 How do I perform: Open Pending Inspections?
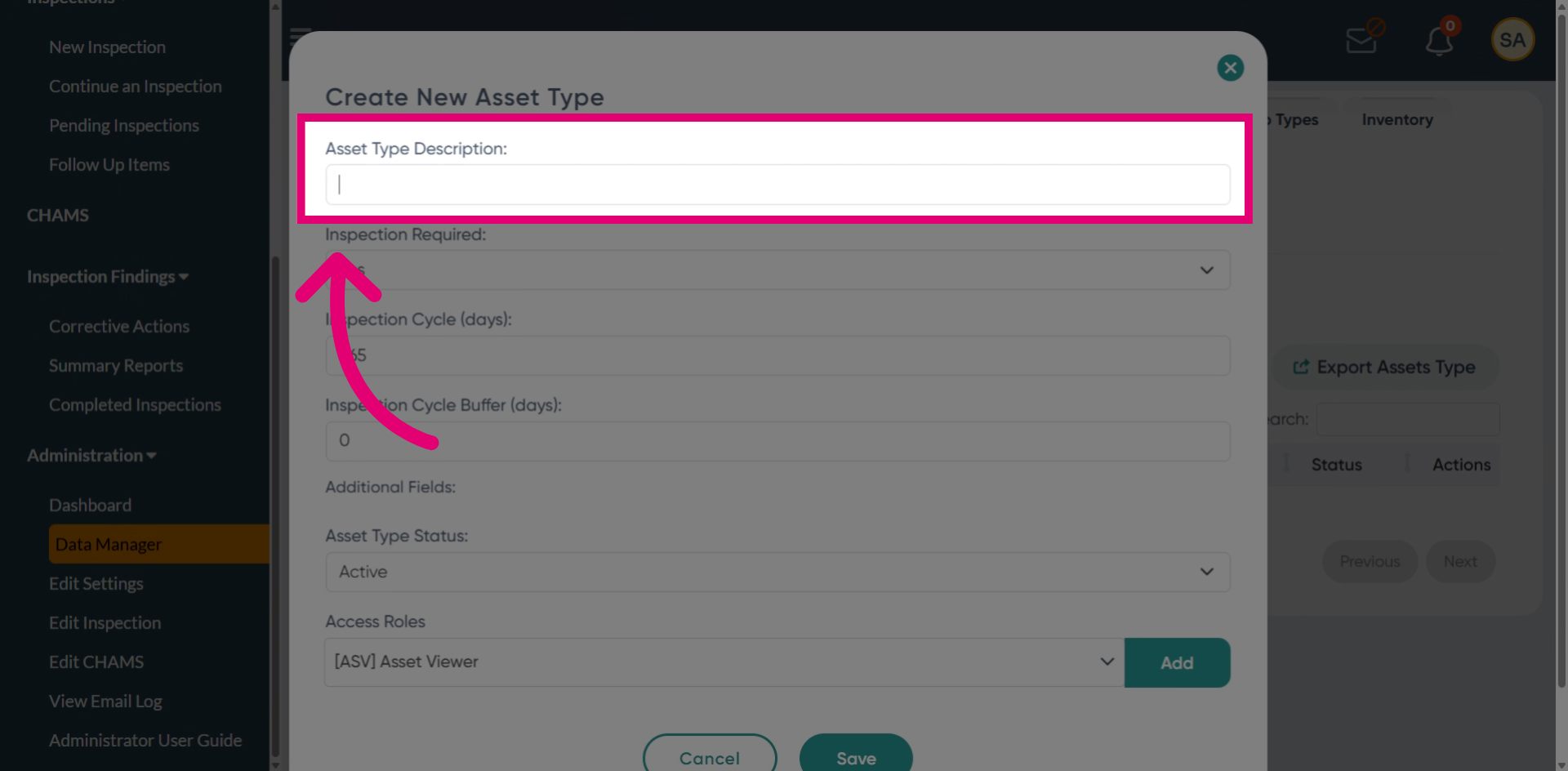point(124,126)
